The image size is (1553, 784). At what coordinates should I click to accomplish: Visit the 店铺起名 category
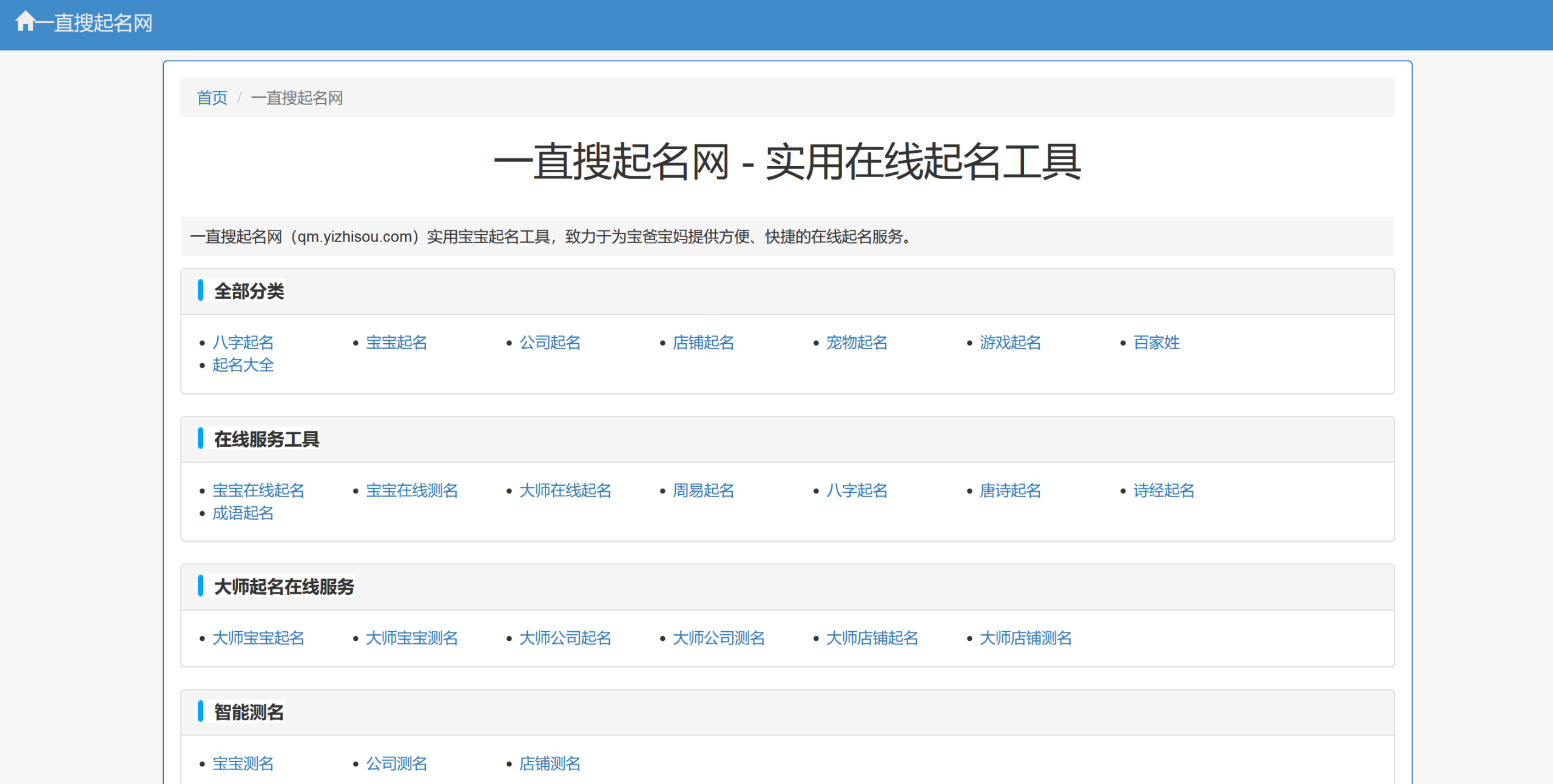[704, 343]
